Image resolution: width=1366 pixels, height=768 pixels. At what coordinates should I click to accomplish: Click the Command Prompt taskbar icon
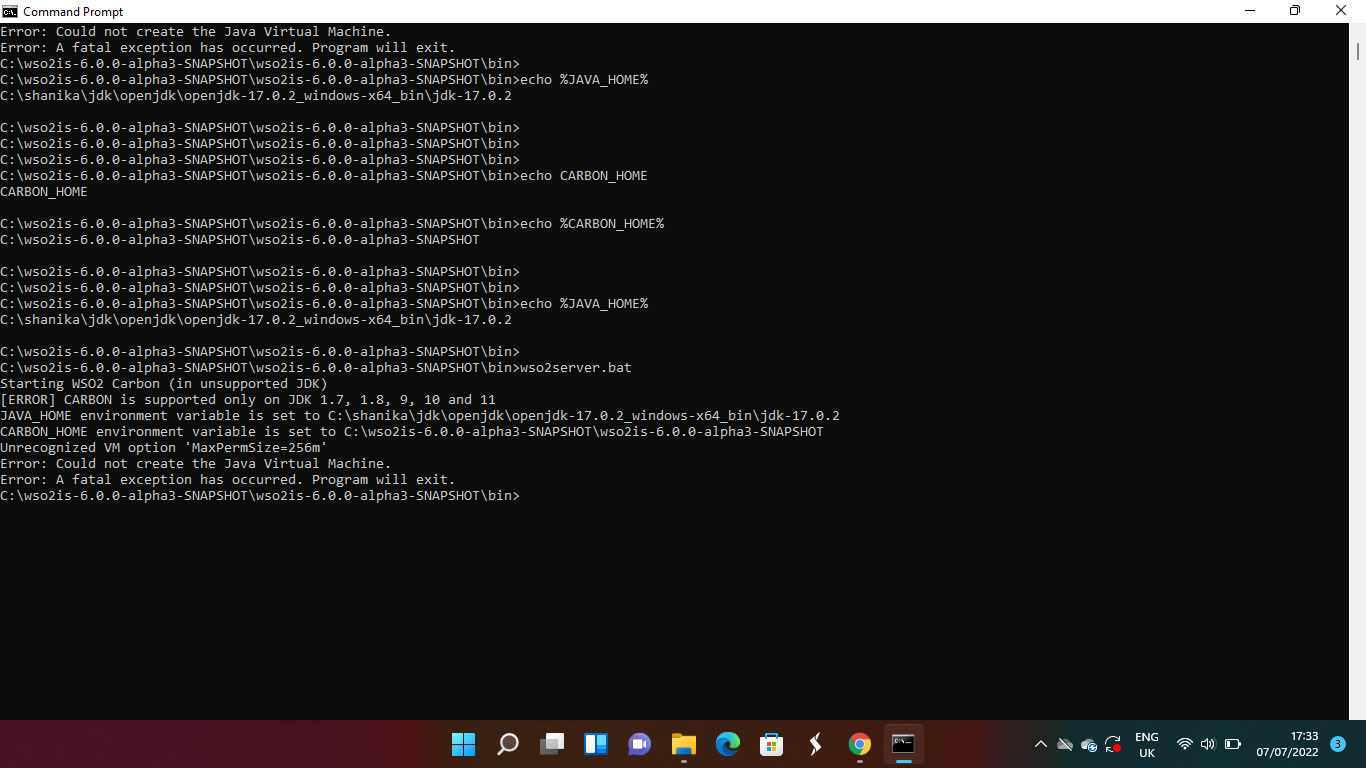tap(903, 744)
